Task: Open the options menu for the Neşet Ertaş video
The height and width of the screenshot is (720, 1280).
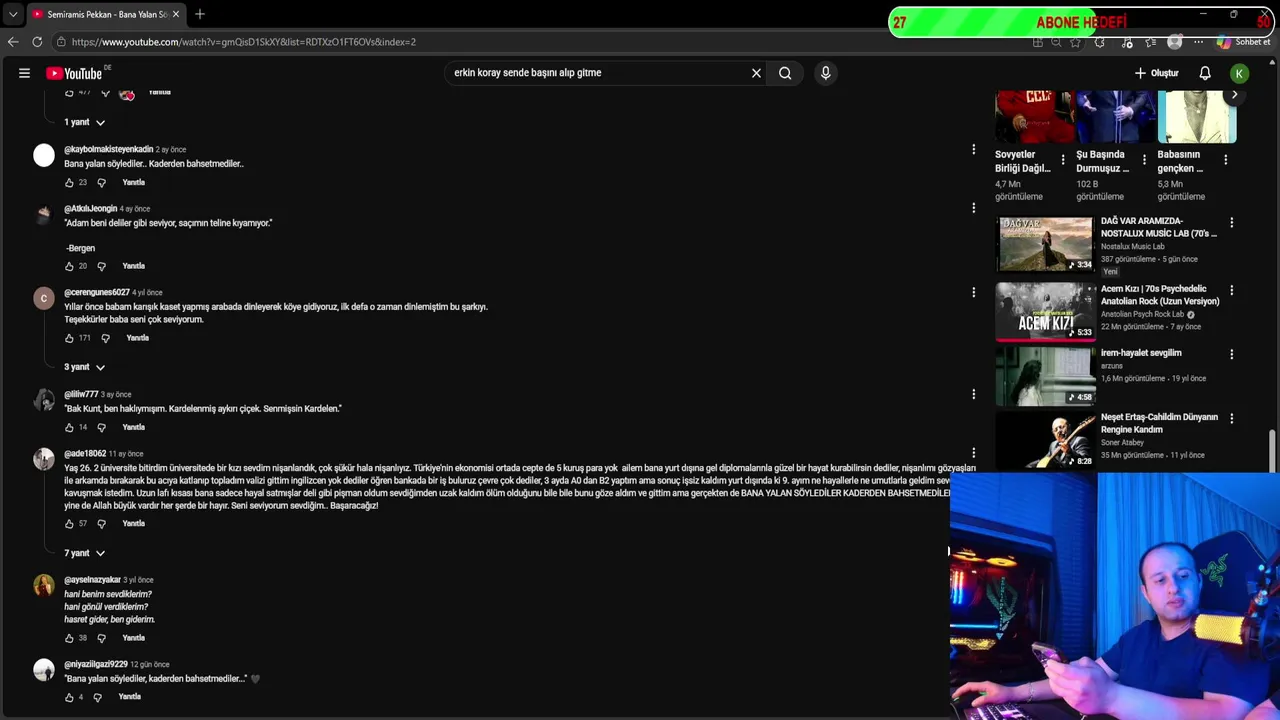Action: coord(1231,418)
